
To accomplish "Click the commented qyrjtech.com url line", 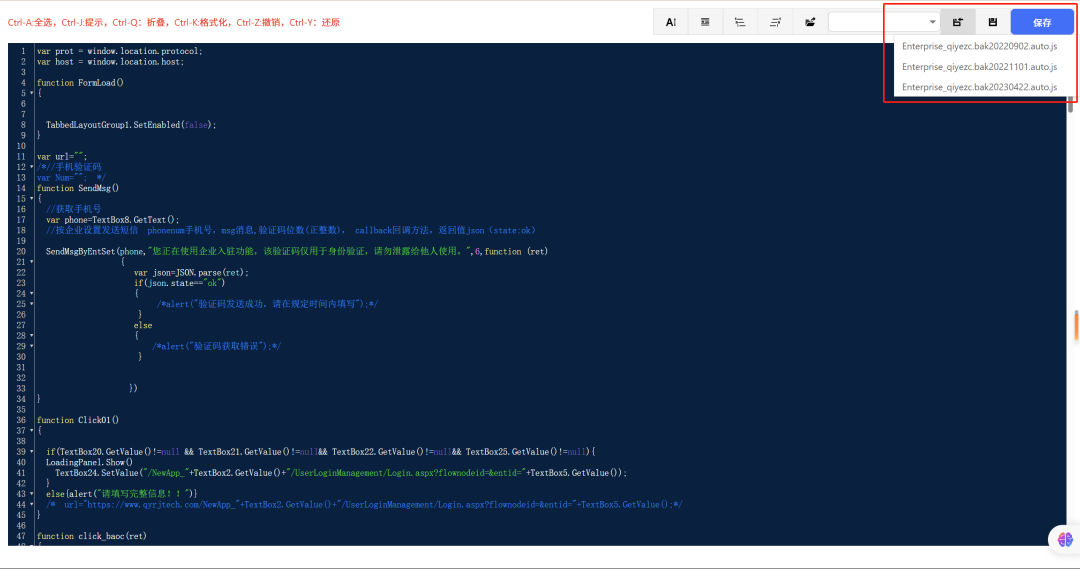I will (x=364, y=504).
